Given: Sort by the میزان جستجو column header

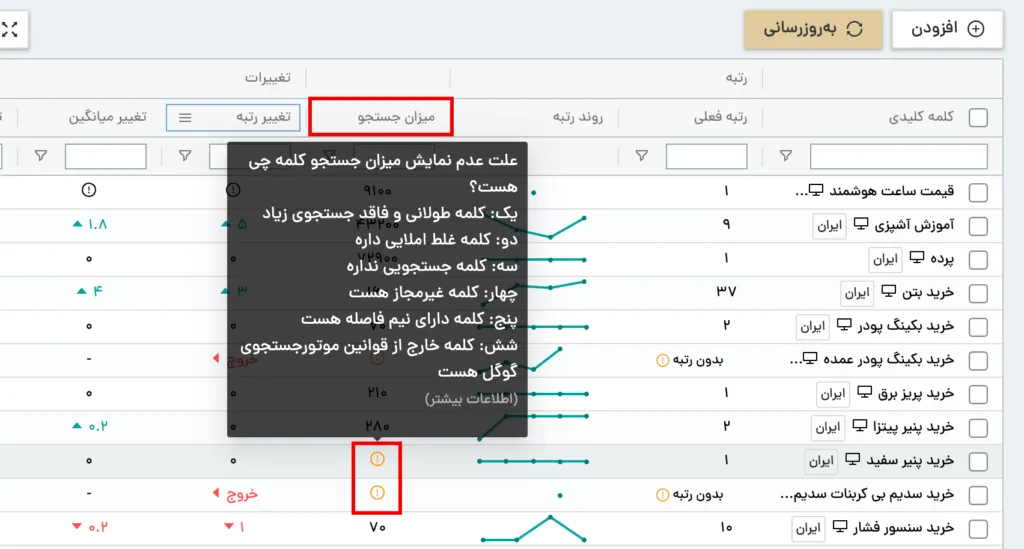Looking at the screenshot, I should (x=396, y=118).
